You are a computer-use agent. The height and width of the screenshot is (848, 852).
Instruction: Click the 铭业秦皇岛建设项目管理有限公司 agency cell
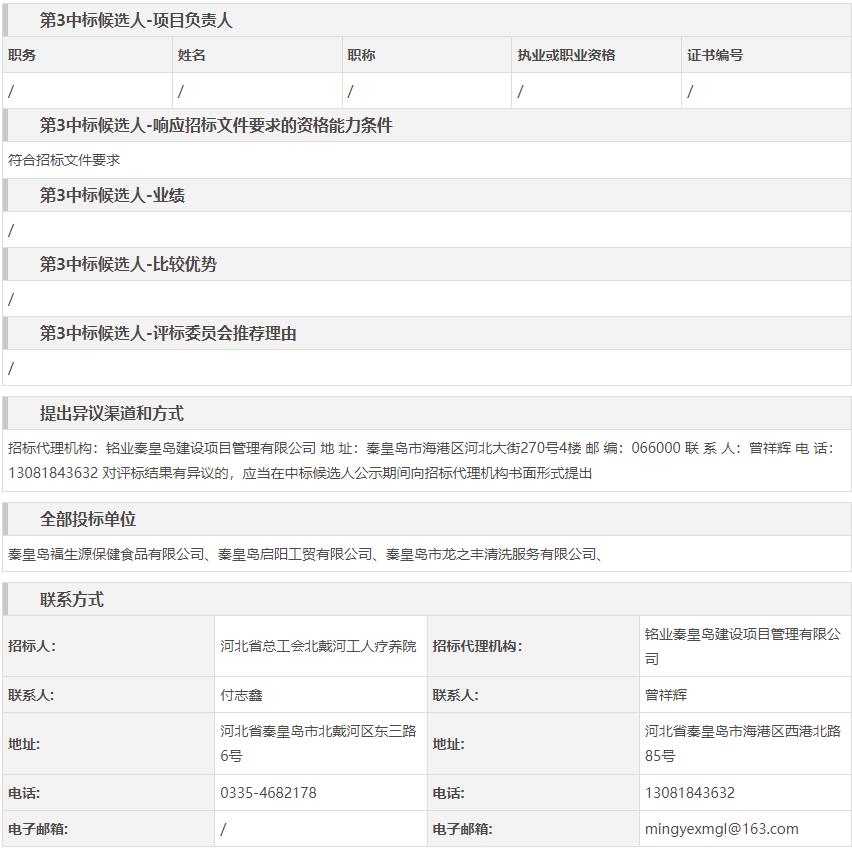pyautogui.click(x=742, y=646)
